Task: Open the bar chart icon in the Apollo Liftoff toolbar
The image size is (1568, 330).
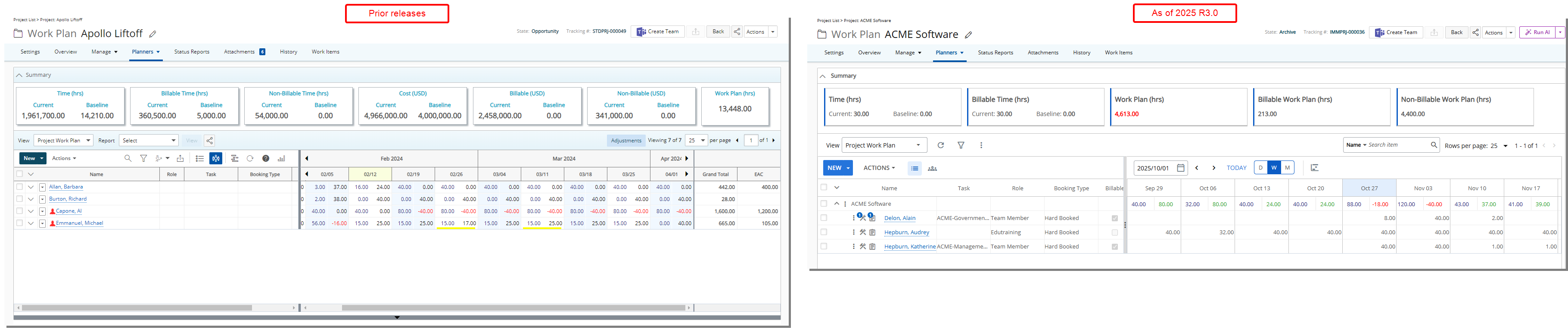Action: [x=281, y=158]
